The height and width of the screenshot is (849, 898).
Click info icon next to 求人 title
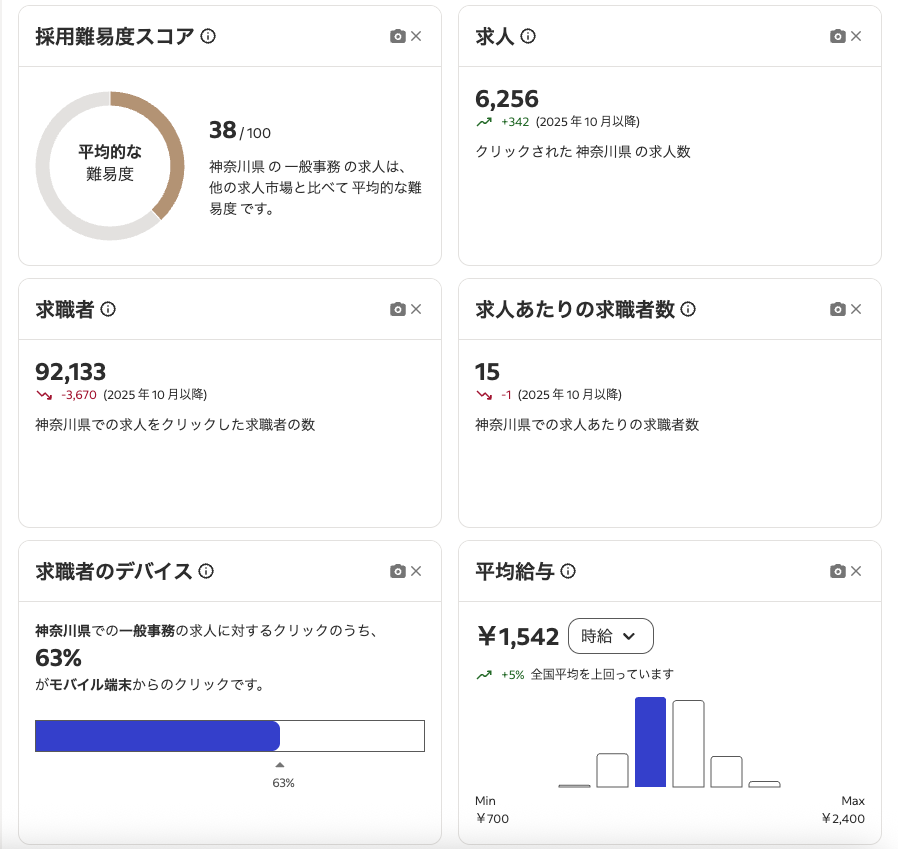pos(528,36)
